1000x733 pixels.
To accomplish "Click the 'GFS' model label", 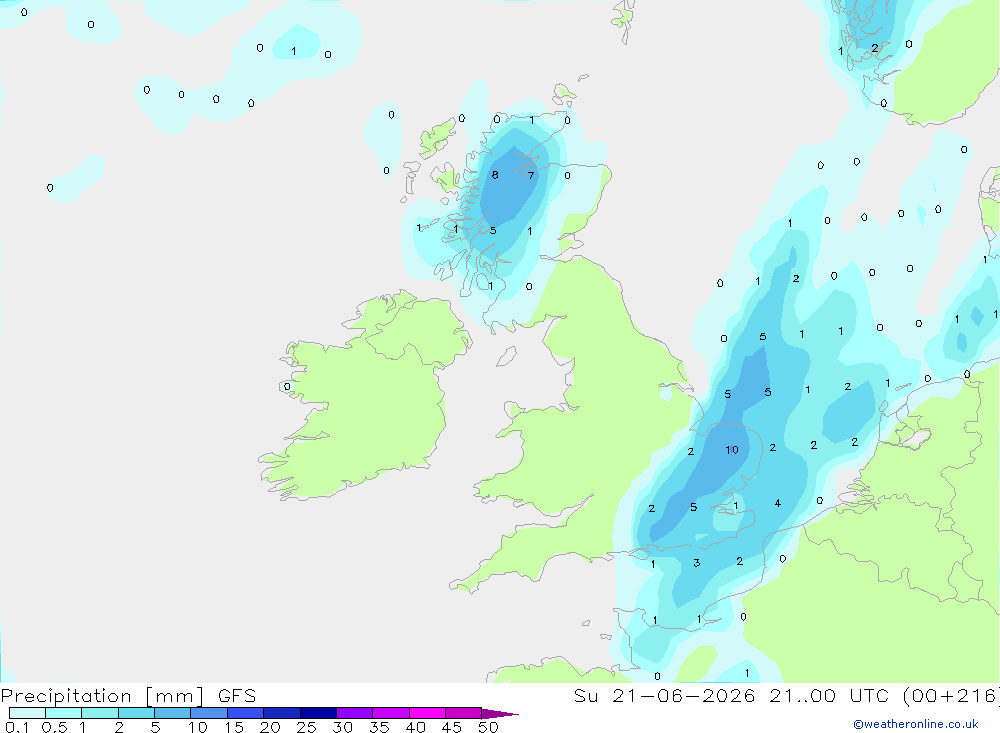I will [x=237, y=696].
